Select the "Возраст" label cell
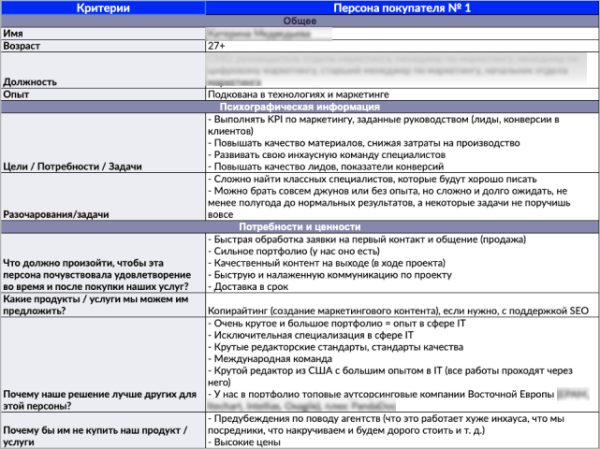600x449 pixels. click(x=103, y=46)
